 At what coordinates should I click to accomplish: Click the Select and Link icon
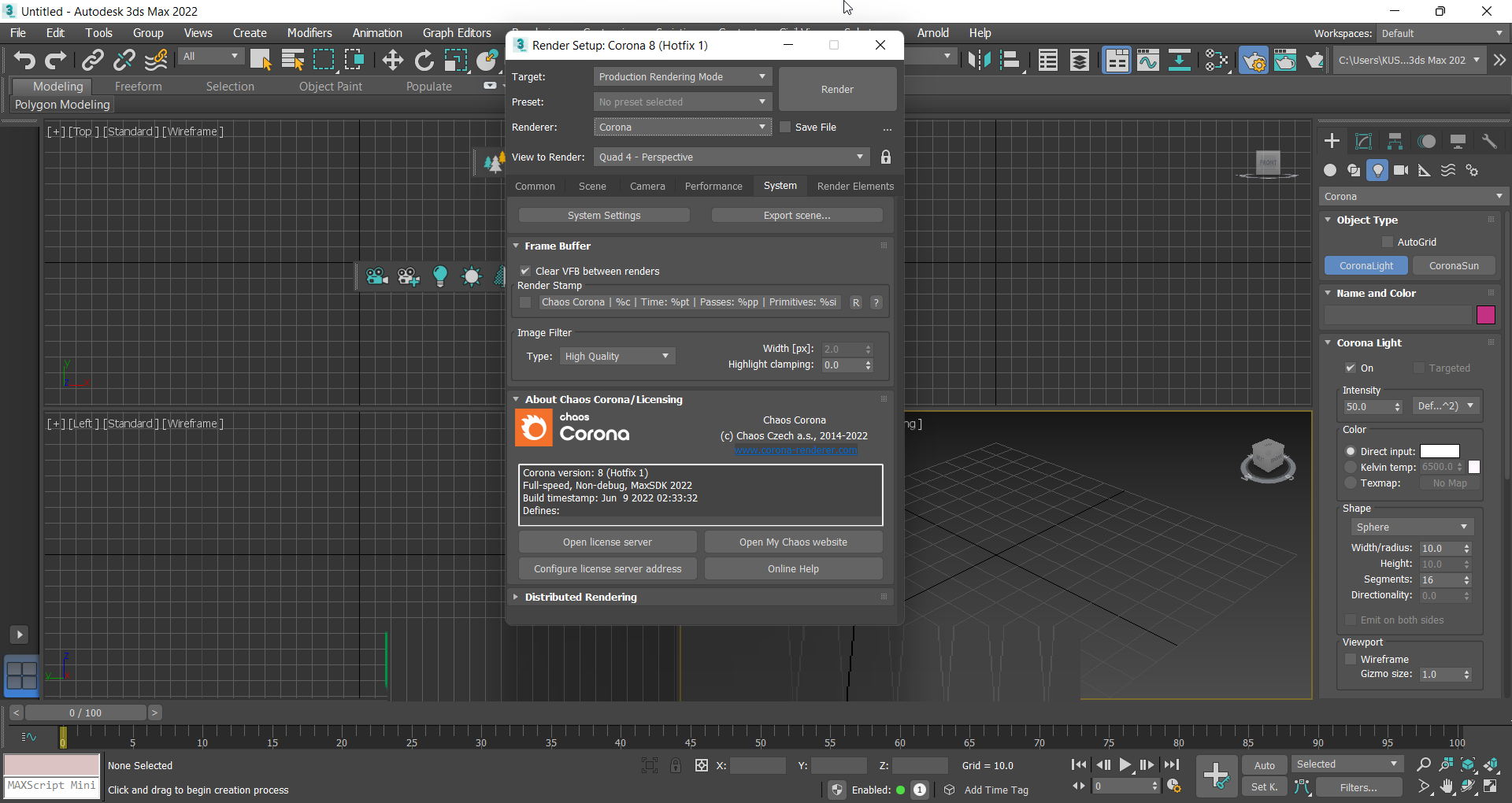tap(92, 60)
